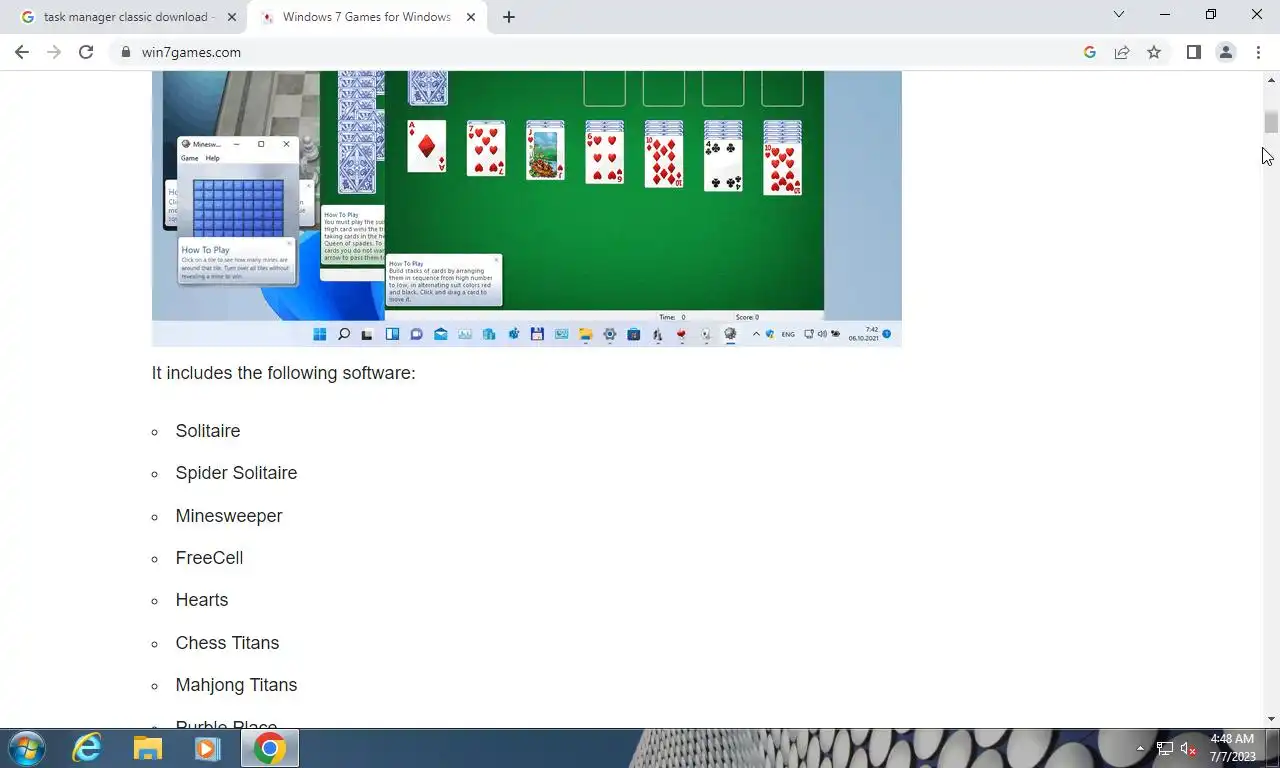Image resolution: width=1280 pixels, height=768 pixels.
Task: Show hidden system tray icons
Action: click(x=1140, y=748)
